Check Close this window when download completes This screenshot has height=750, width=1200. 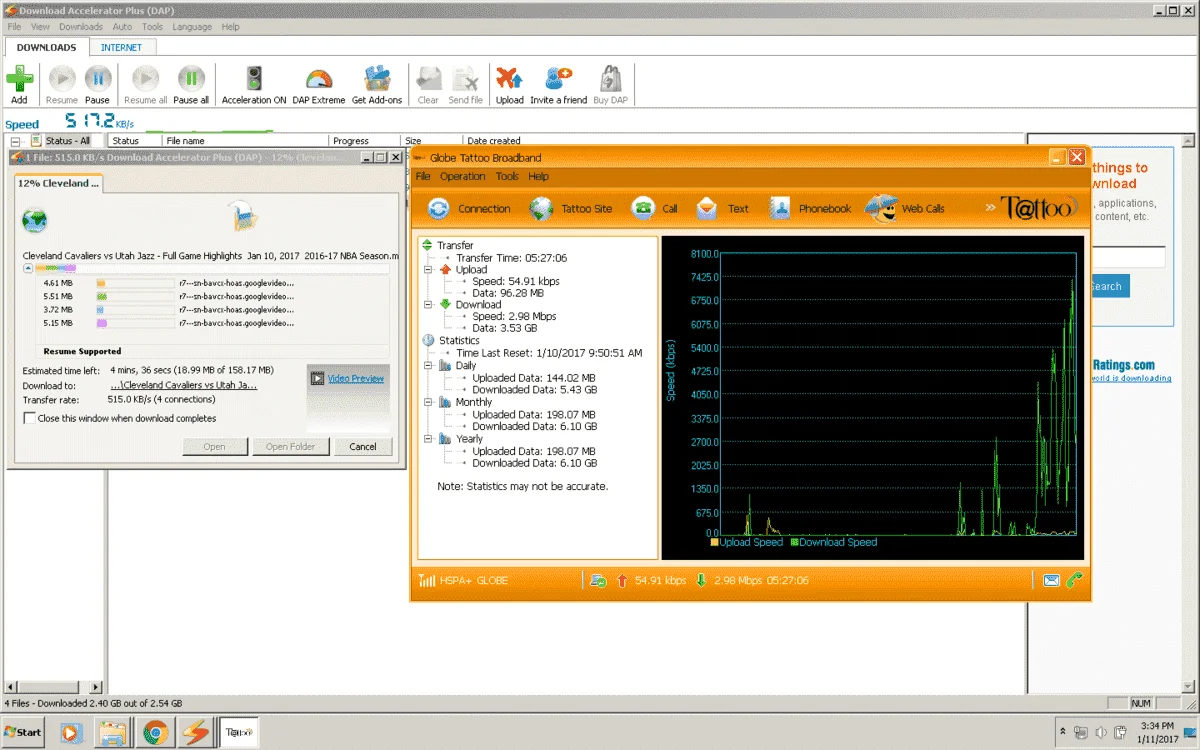[x=29, y=418]
